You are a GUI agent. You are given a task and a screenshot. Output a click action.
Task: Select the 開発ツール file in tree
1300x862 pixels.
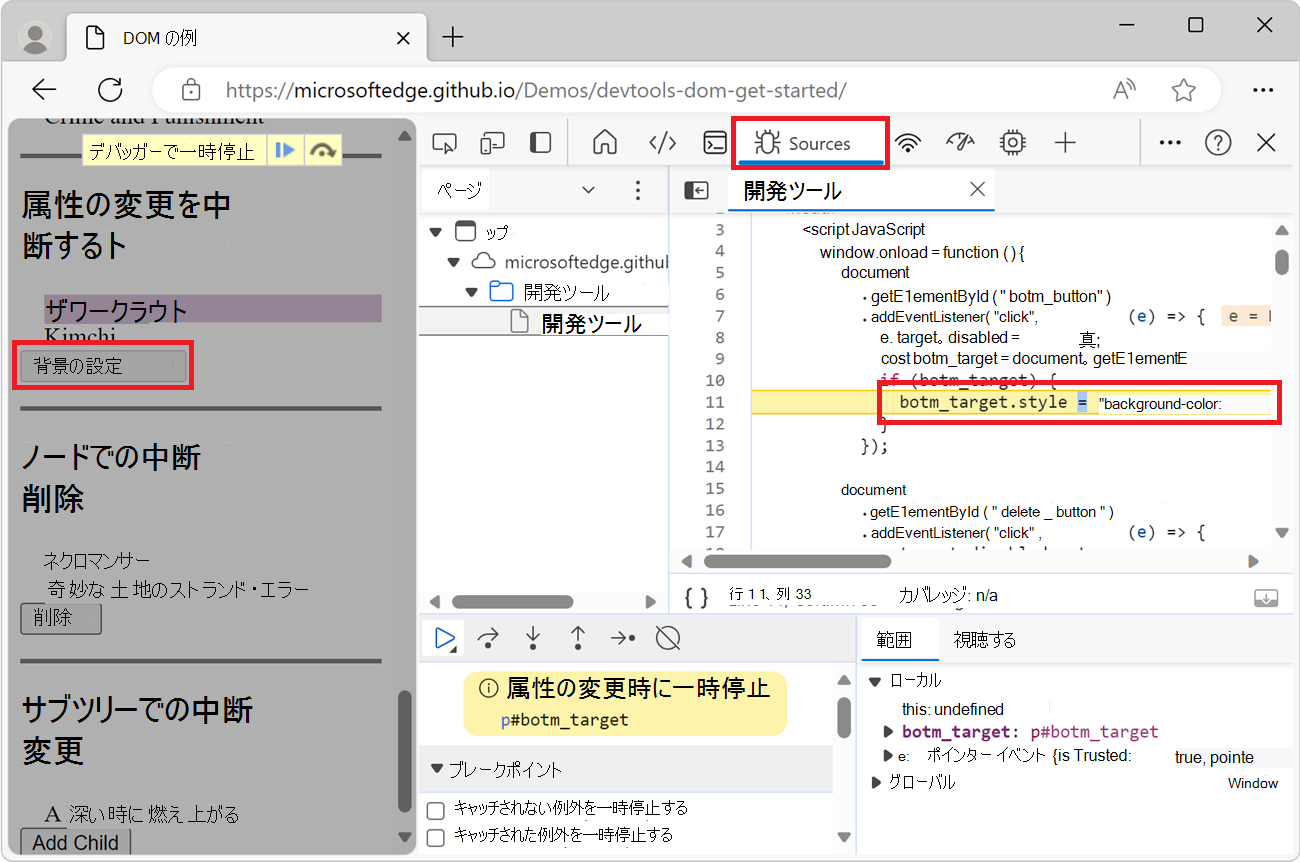(591, 323)
